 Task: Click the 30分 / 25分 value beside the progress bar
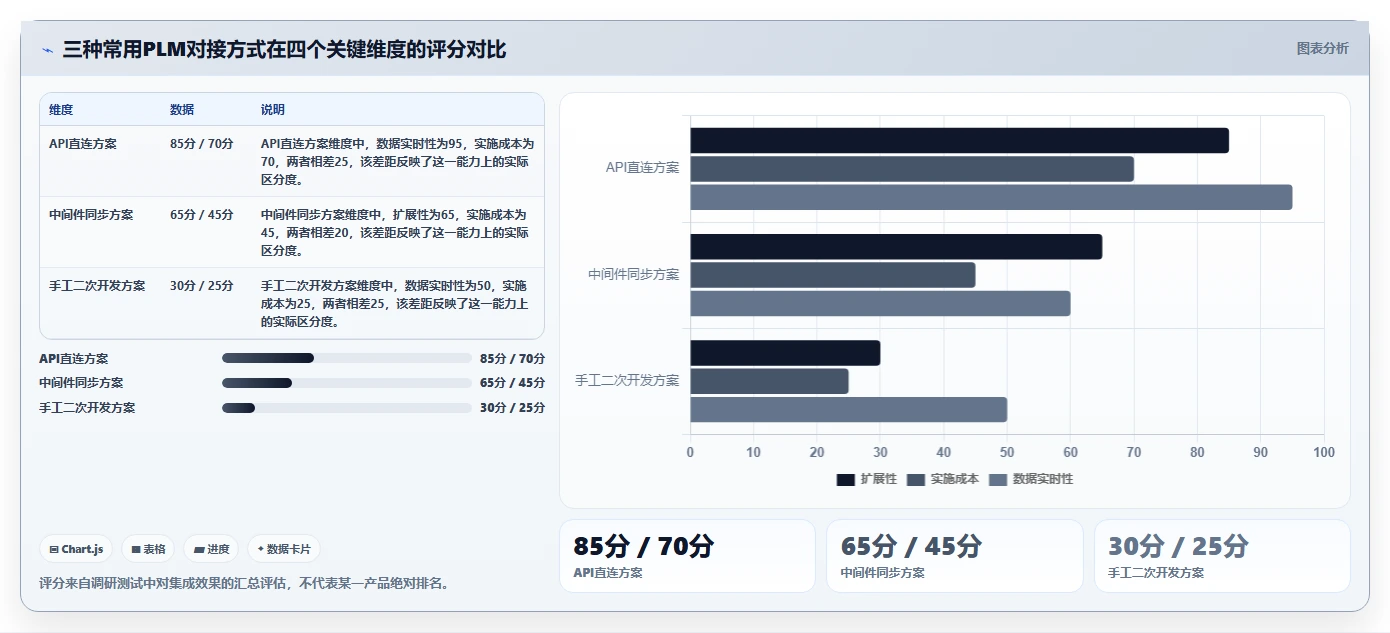[513, 408]
